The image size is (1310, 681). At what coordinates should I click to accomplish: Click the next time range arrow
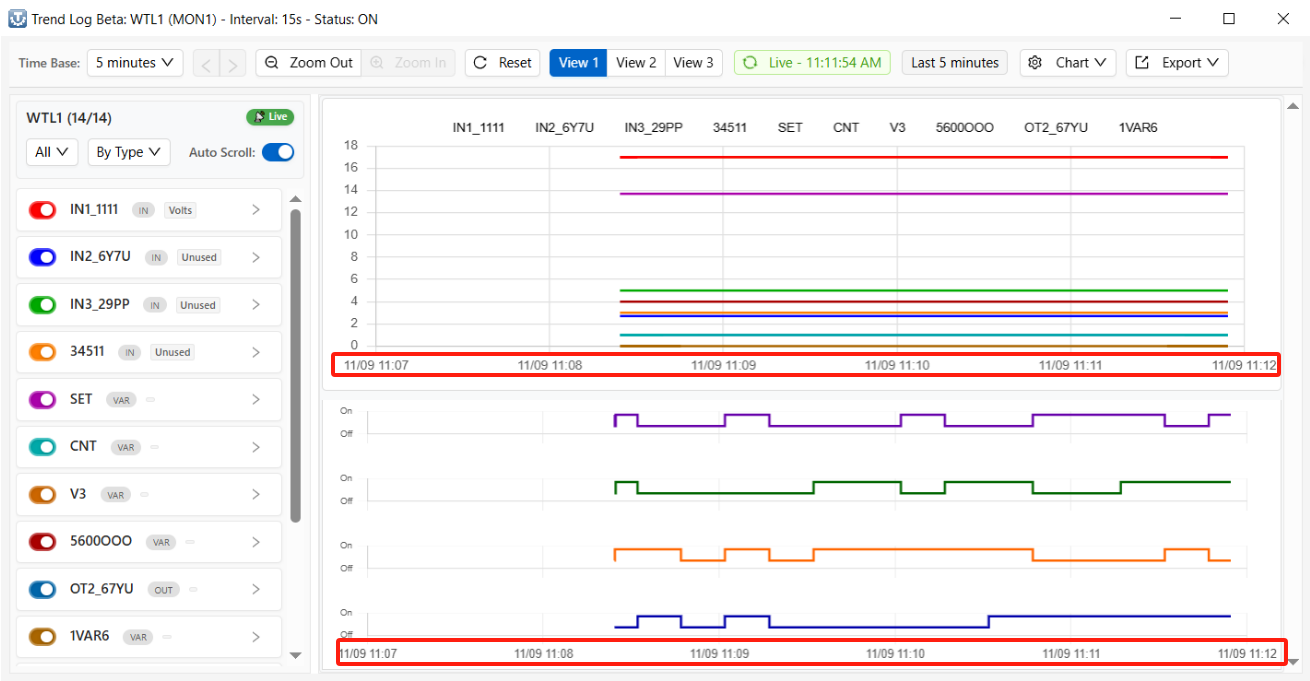pos(232,64)
